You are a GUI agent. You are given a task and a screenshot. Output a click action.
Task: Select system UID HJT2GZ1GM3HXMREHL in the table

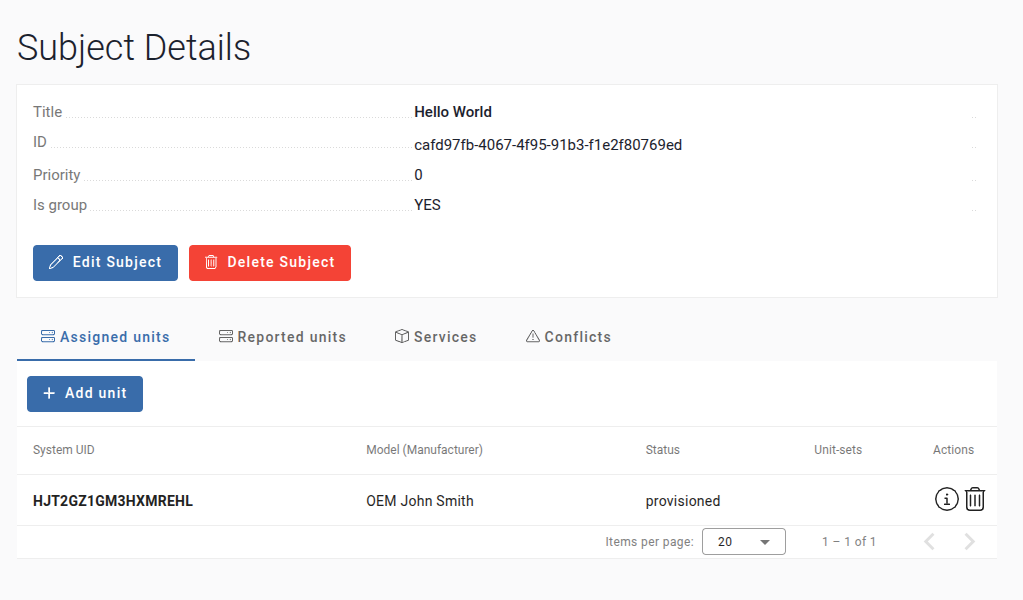[x=113, y=501]
